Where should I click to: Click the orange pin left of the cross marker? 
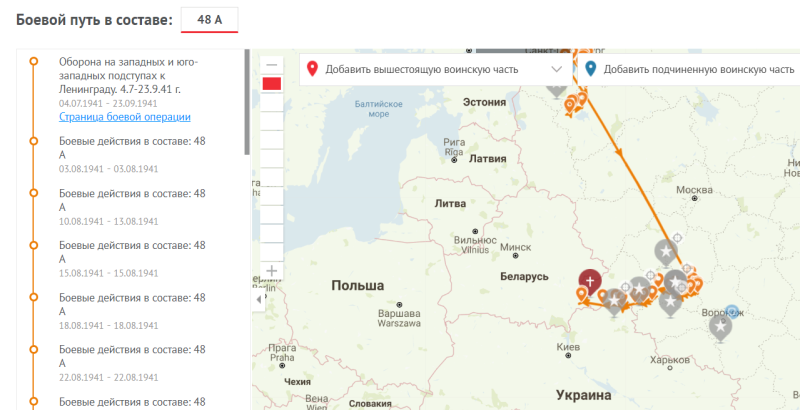[582, 294]
